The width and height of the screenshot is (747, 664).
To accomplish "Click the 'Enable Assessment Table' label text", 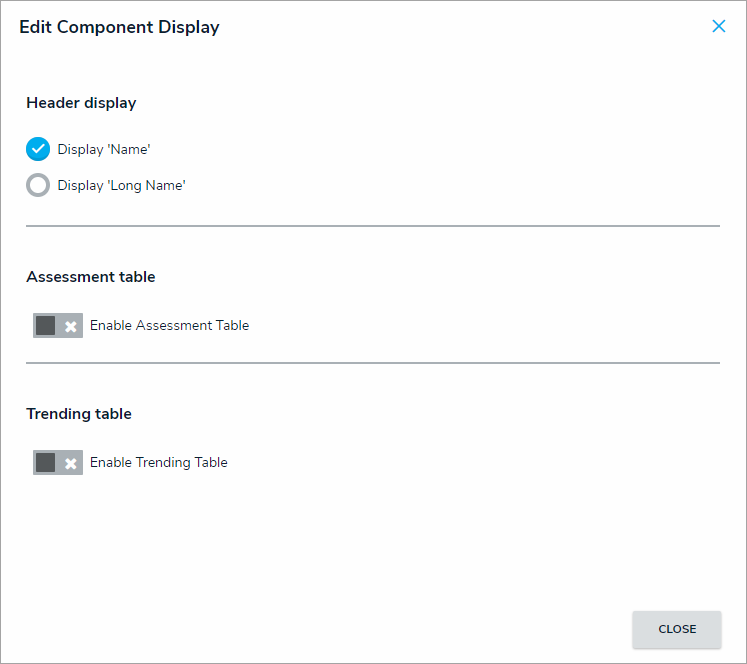I will [169, 326].
